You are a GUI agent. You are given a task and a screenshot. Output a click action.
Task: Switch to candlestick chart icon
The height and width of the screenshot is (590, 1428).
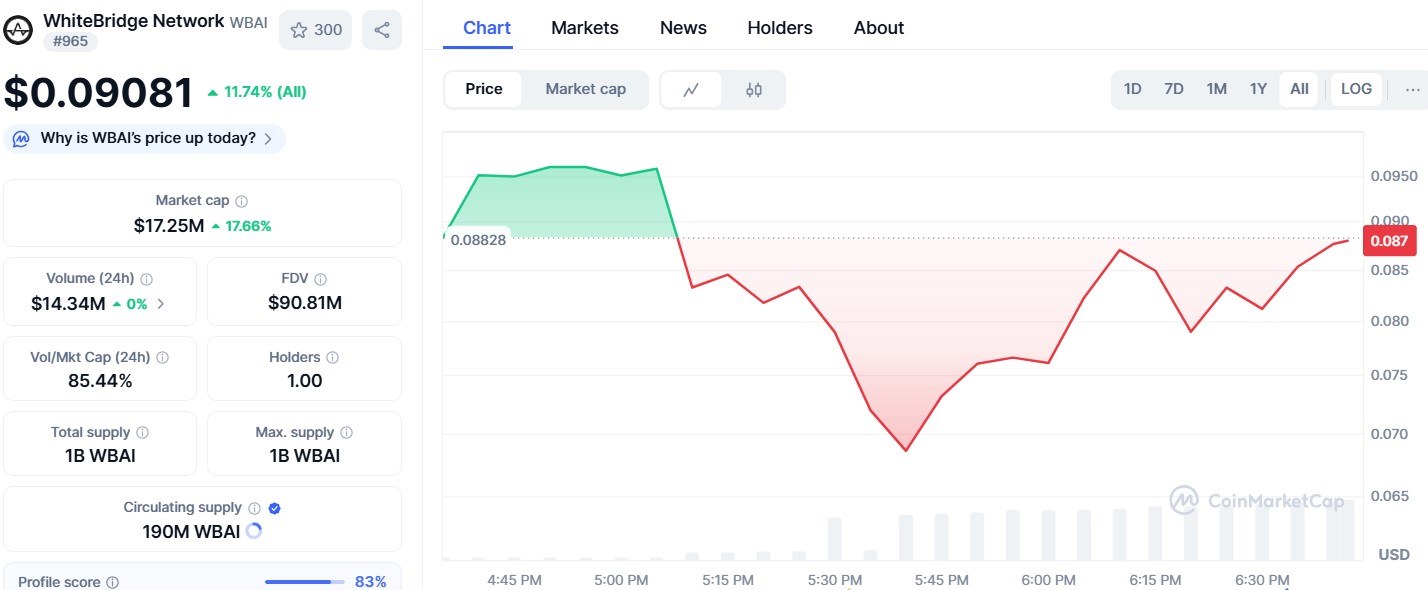pos(754,90)
